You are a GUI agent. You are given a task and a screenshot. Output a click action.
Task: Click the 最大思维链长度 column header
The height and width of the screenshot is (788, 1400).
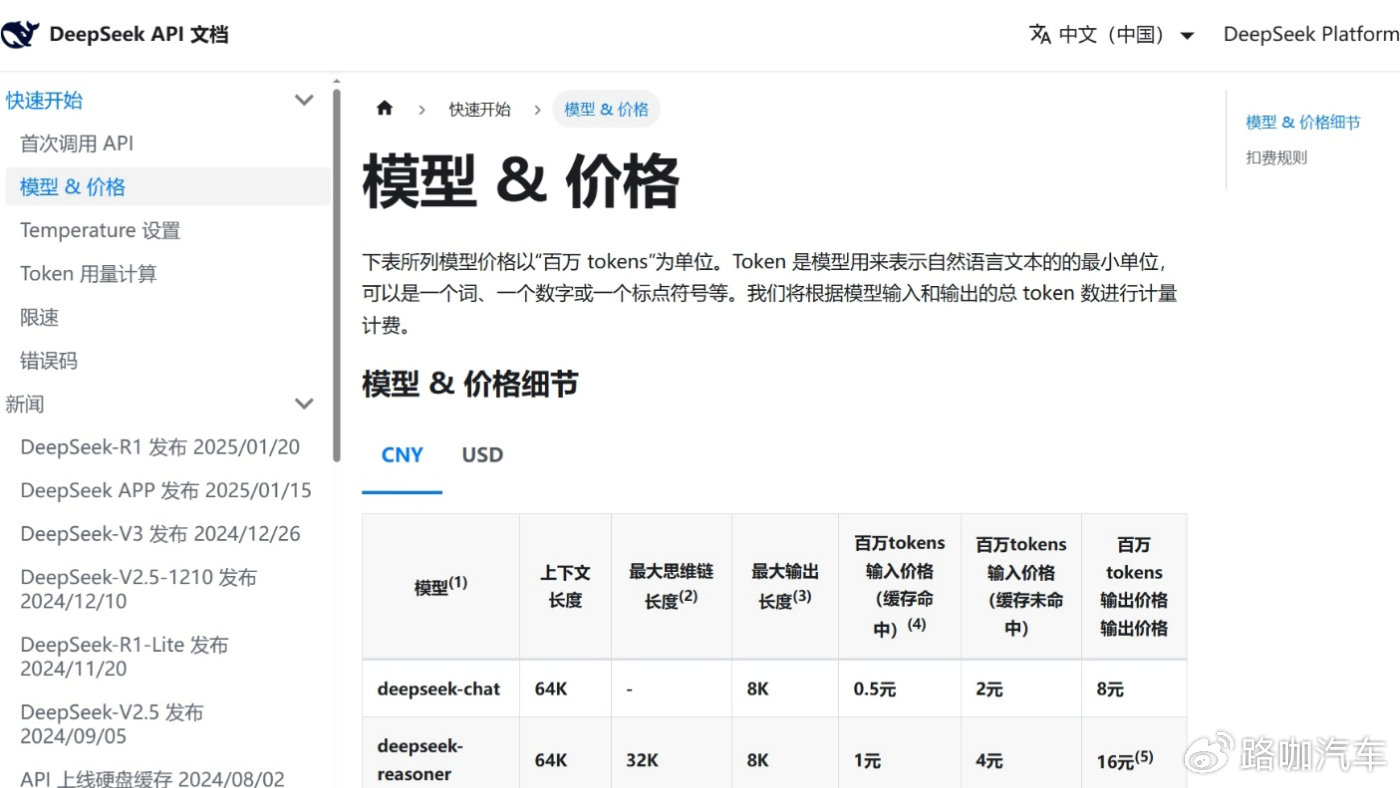point(671,586)
